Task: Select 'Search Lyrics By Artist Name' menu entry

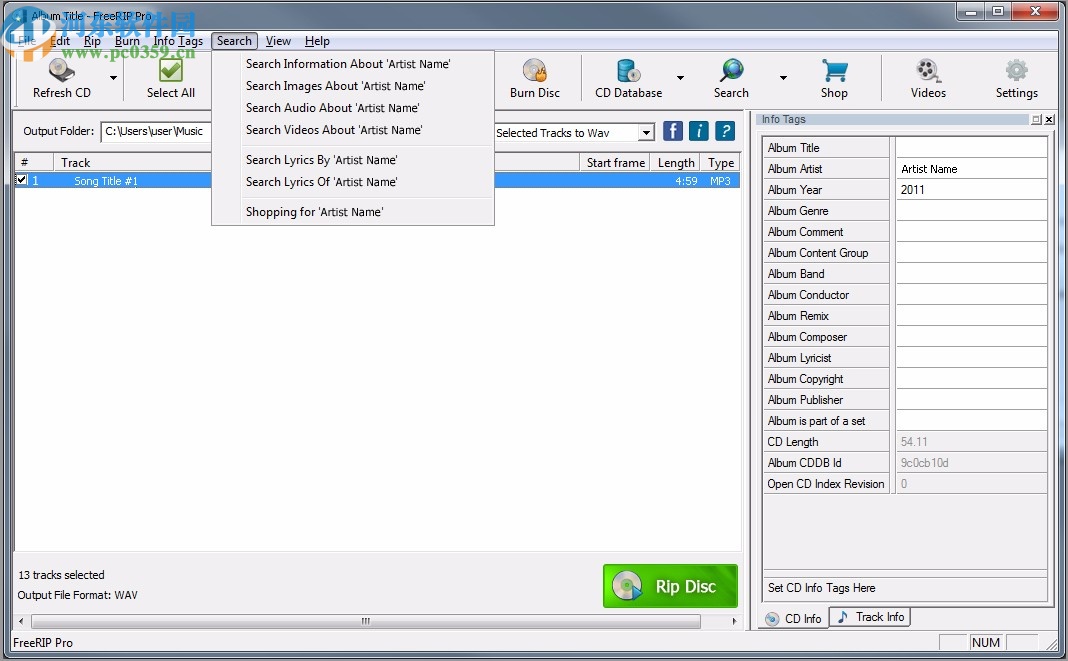Action: pyautogui.click(x=322, y=159)
